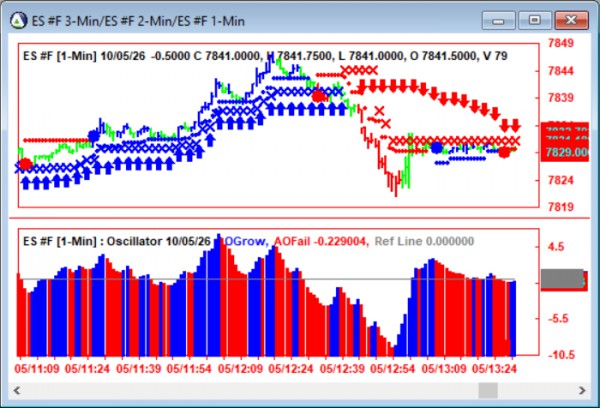Click the AOFail -0.229004 legend label
The height and width of the screenshot is (408, 600).
tap(321, 241)
